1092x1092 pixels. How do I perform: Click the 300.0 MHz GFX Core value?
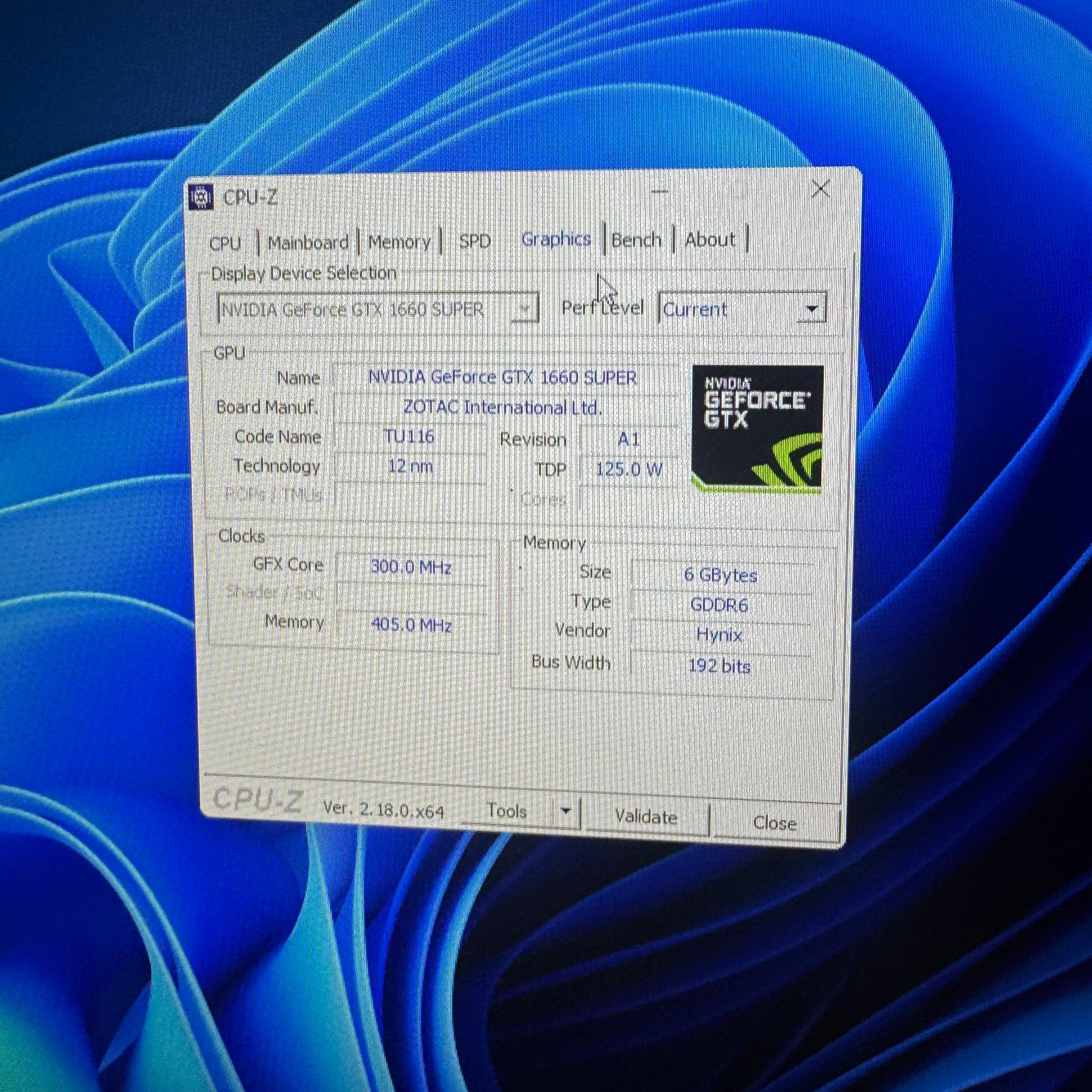coord(411,566)
